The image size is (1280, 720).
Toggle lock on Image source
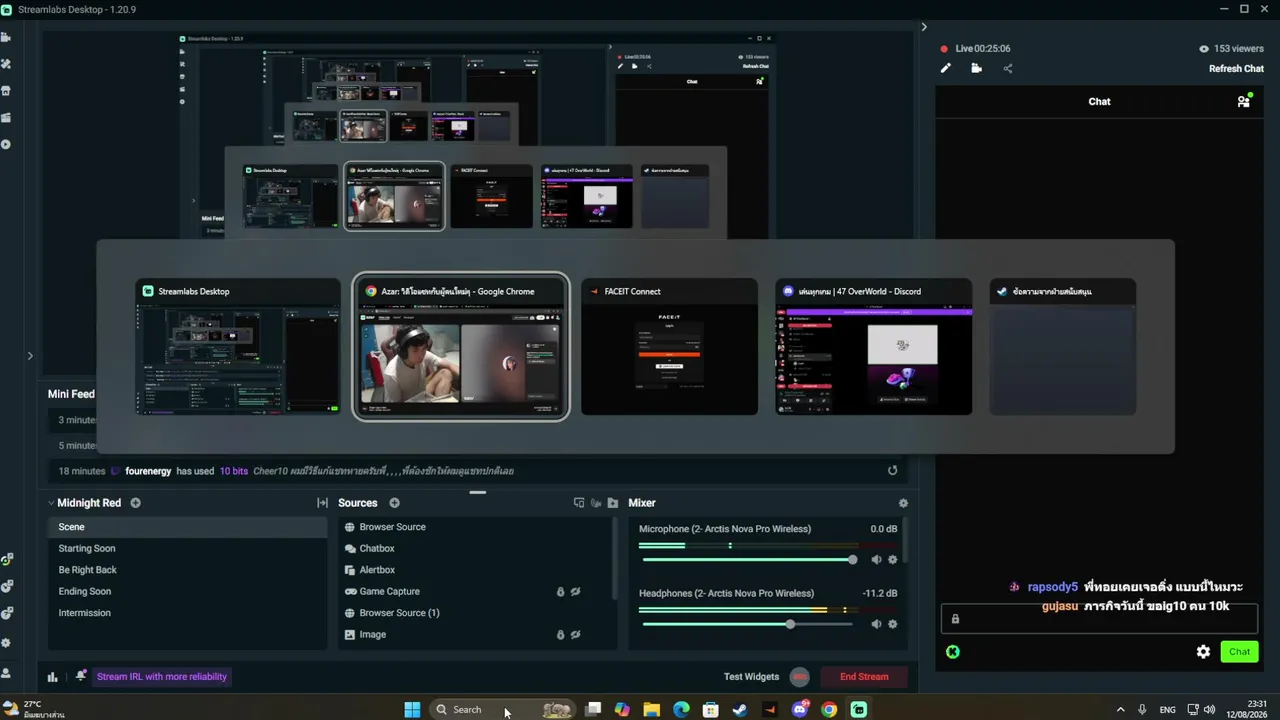click(560, 635)
